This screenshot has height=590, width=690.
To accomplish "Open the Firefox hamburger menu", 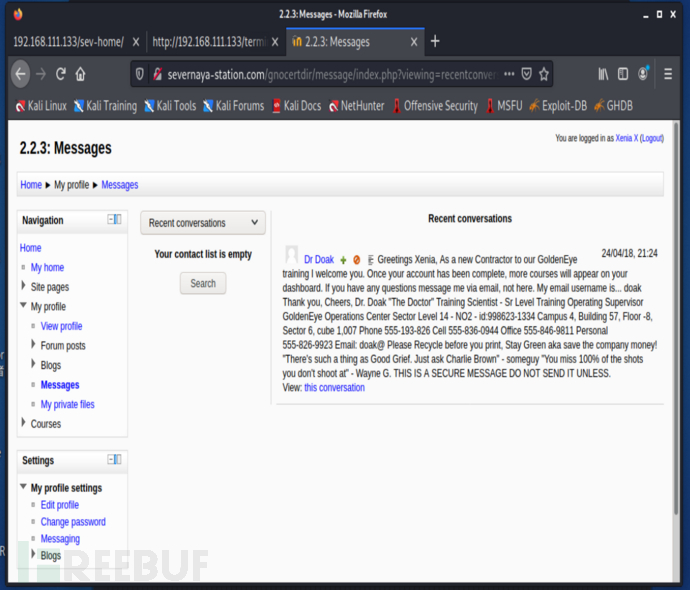I will [668, 74].
